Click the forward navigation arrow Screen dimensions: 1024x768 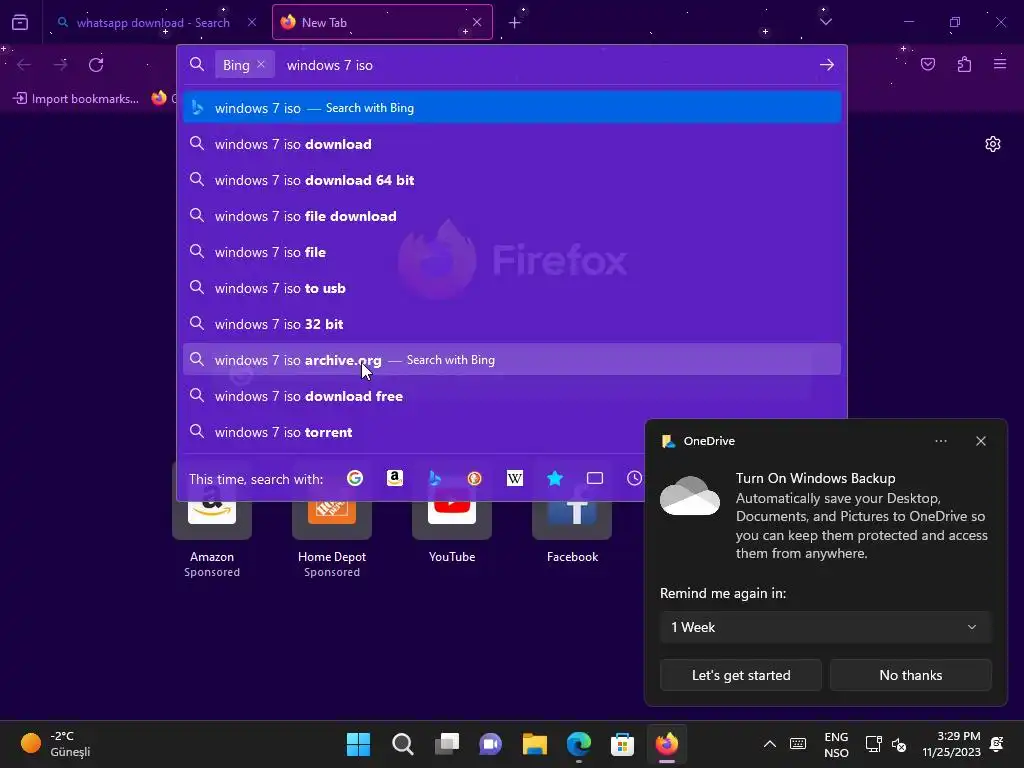[60, 65]
